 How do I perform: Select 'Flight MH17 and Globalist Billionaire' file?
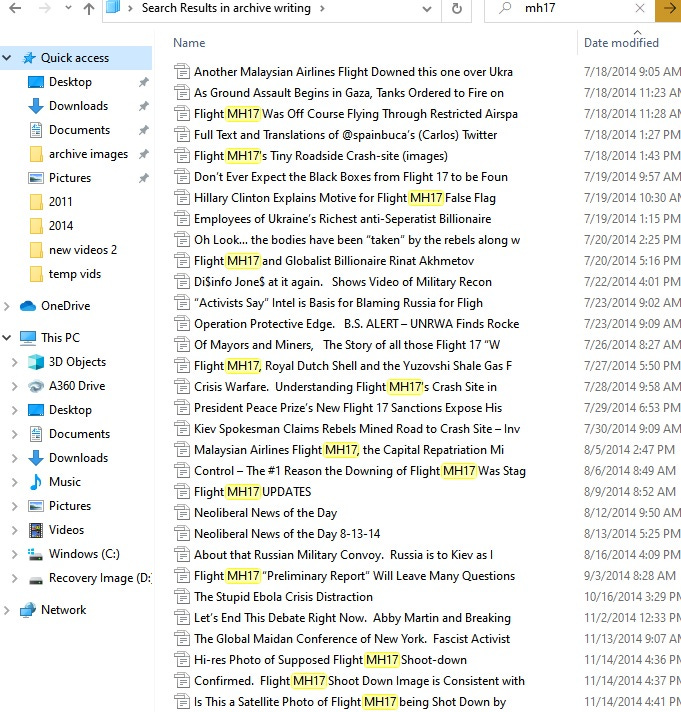pyautogui.click(x=334, y=261)
